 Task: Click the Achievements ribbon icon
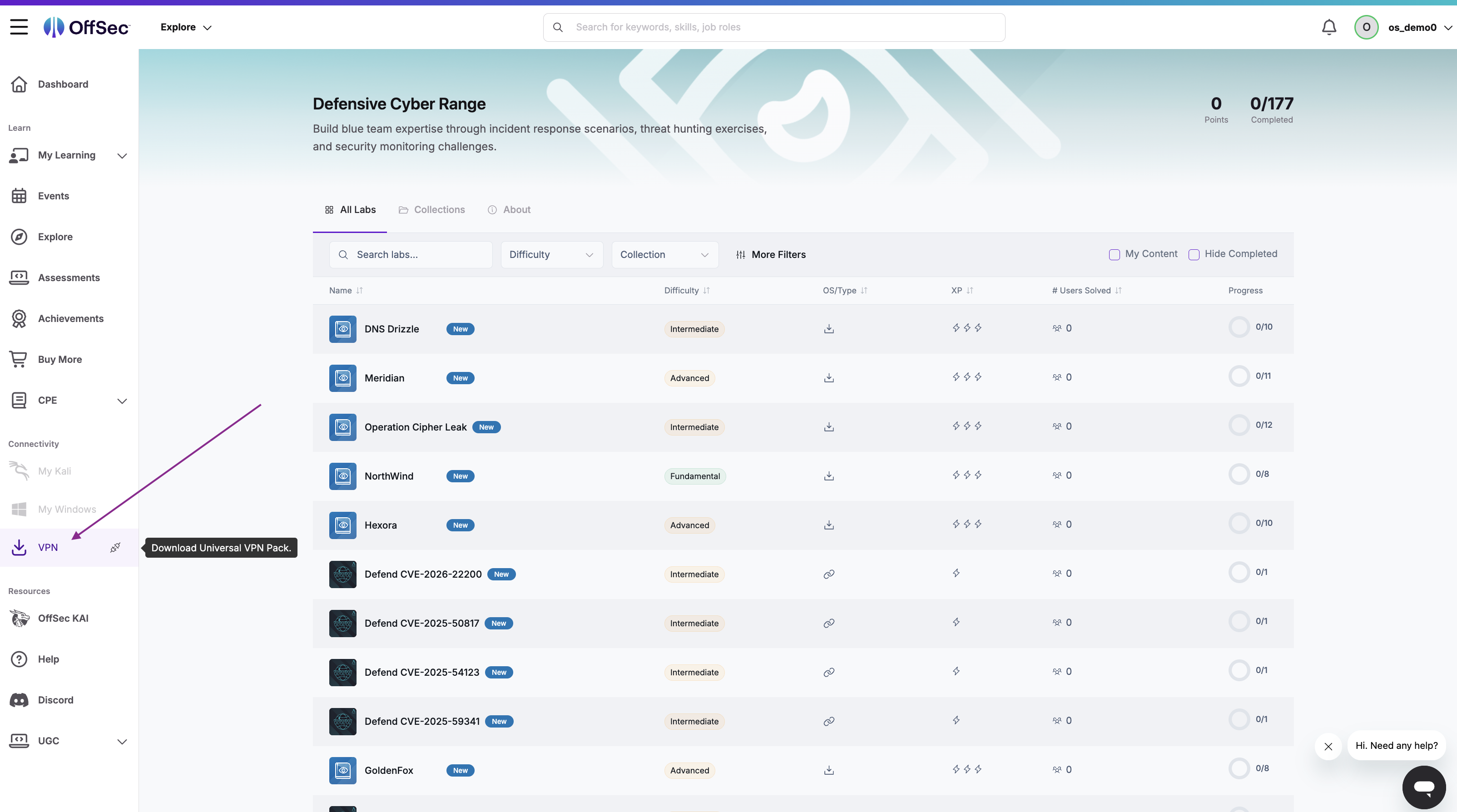tap(19, 318)
